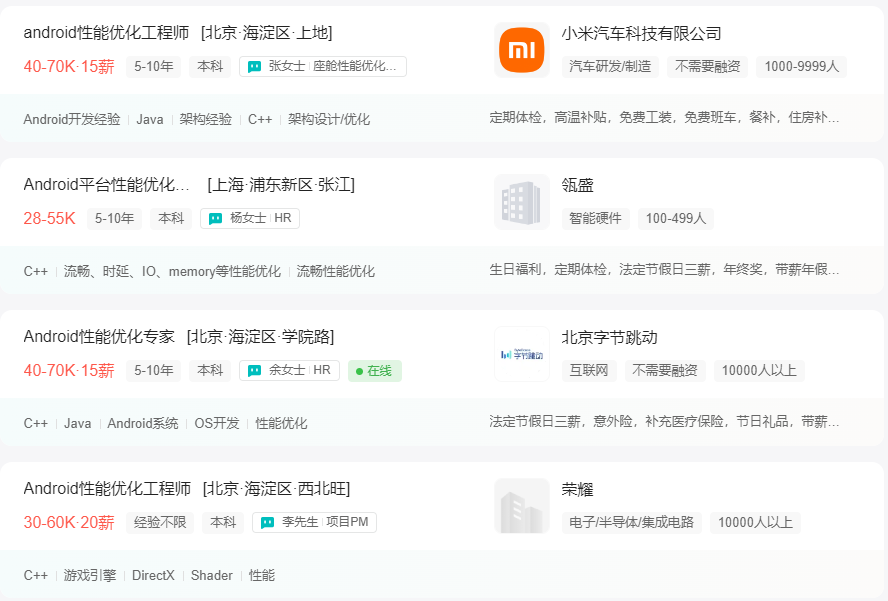Viewport: 888px width, 601px height.
Task: Click the 游戏引擎 skill tag
Action: pos(90,575)
